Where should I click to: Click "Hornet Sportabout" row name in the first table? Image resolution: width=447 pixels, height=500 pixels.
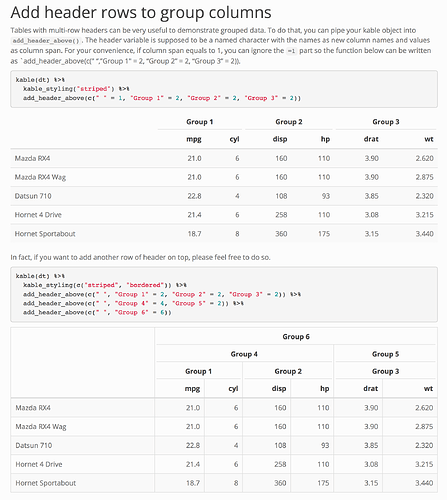(45, 234)
